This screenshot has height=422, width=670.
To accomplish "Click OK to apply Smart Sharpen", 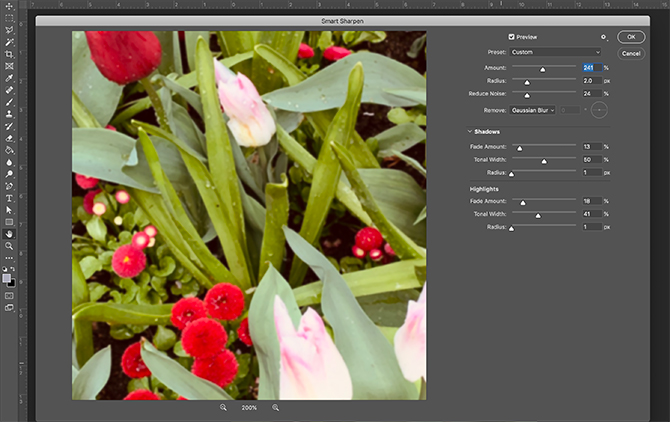I will 631,37.
